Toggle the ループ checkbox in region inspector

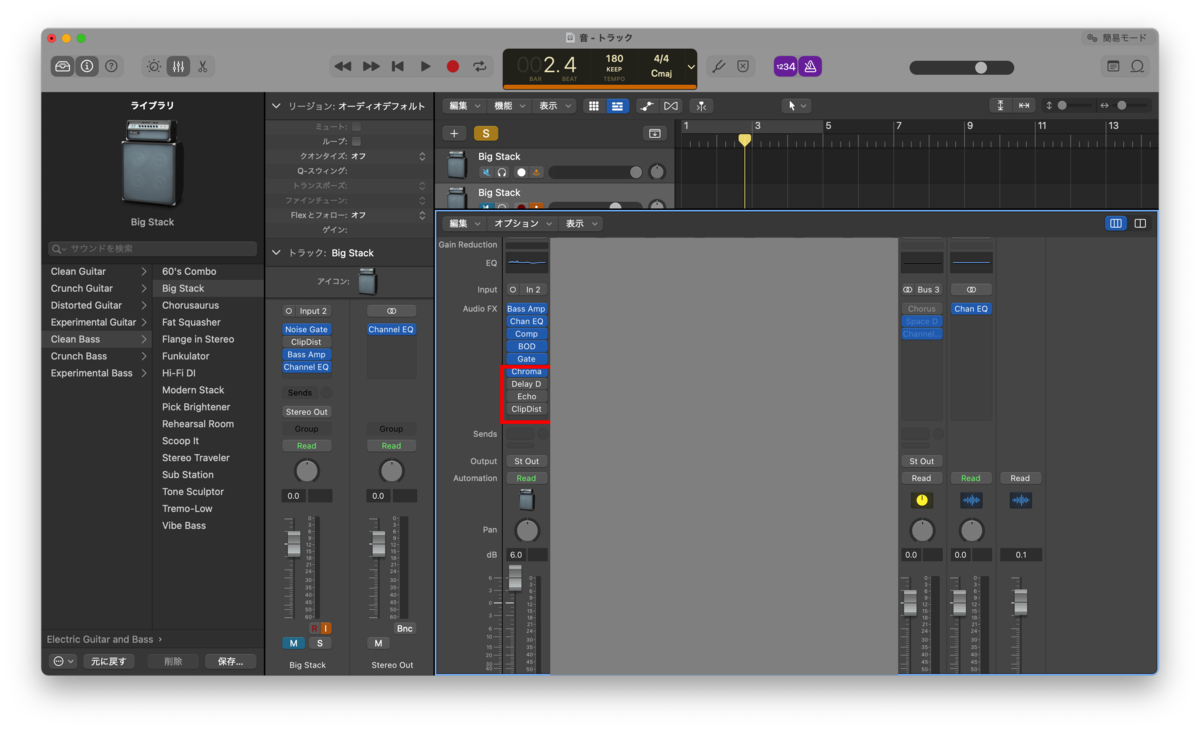[356, 142]
